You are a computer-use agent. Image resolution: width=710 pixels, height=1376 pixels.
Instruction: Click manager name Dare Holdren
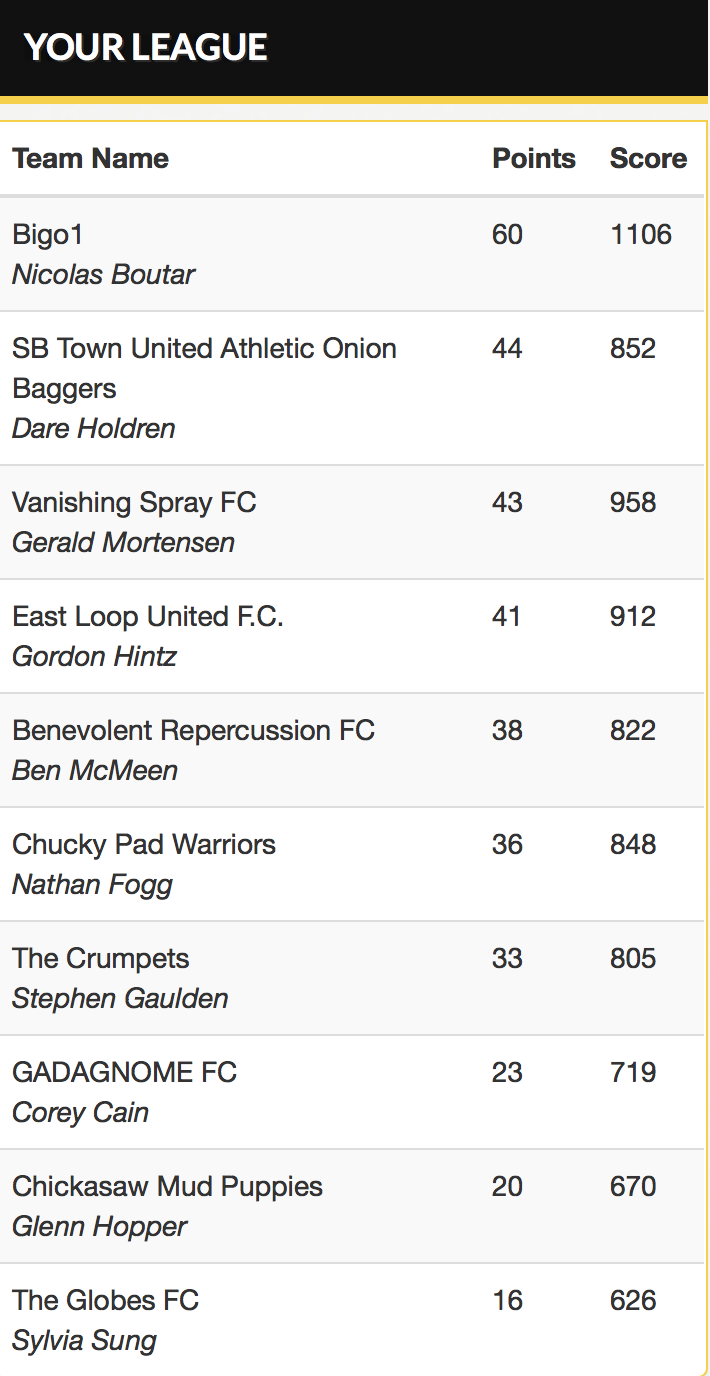93,428
